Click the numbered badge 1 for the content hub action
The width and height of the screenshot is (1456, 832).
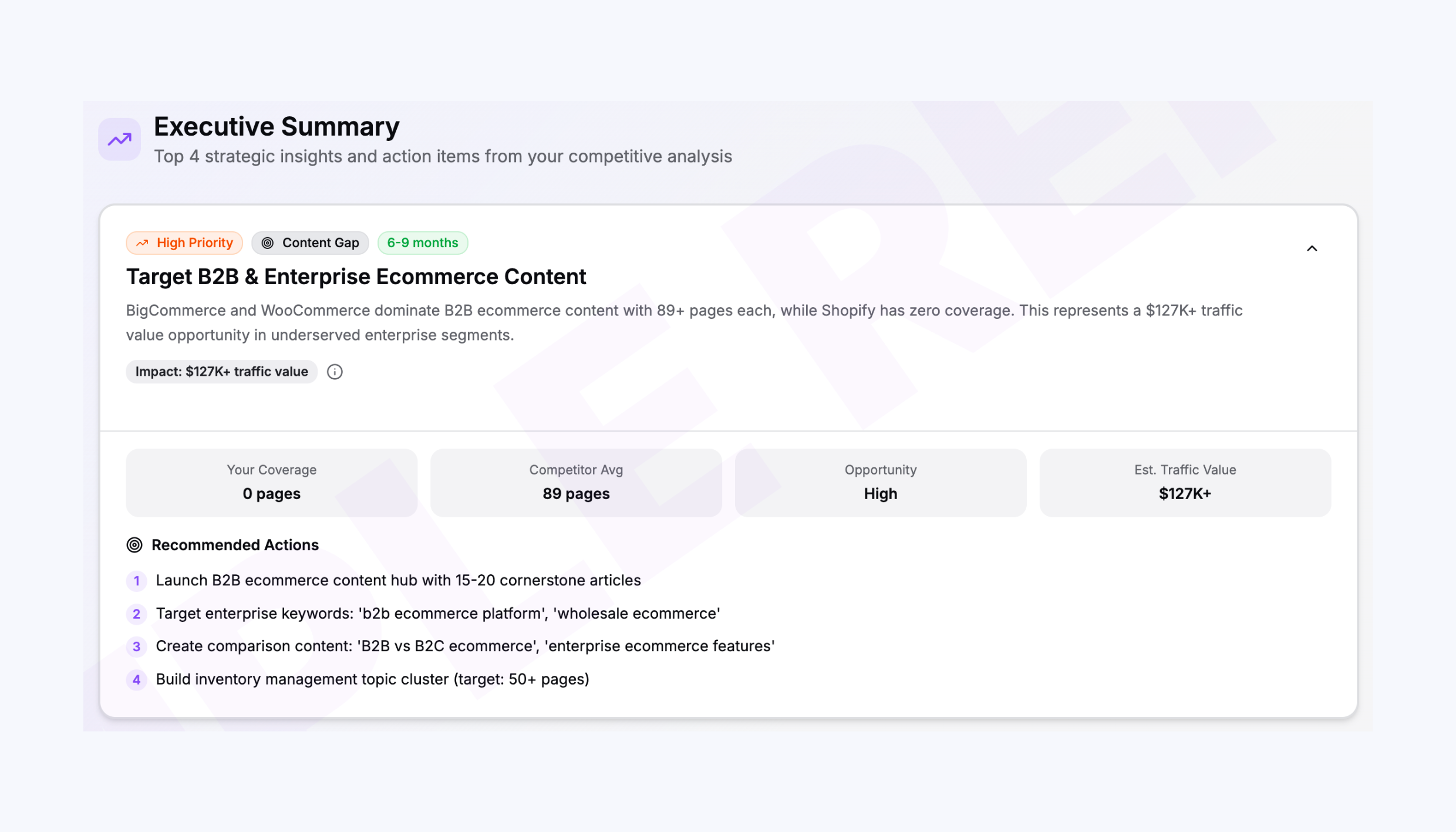pyautogui.click(x=136, y=581)
